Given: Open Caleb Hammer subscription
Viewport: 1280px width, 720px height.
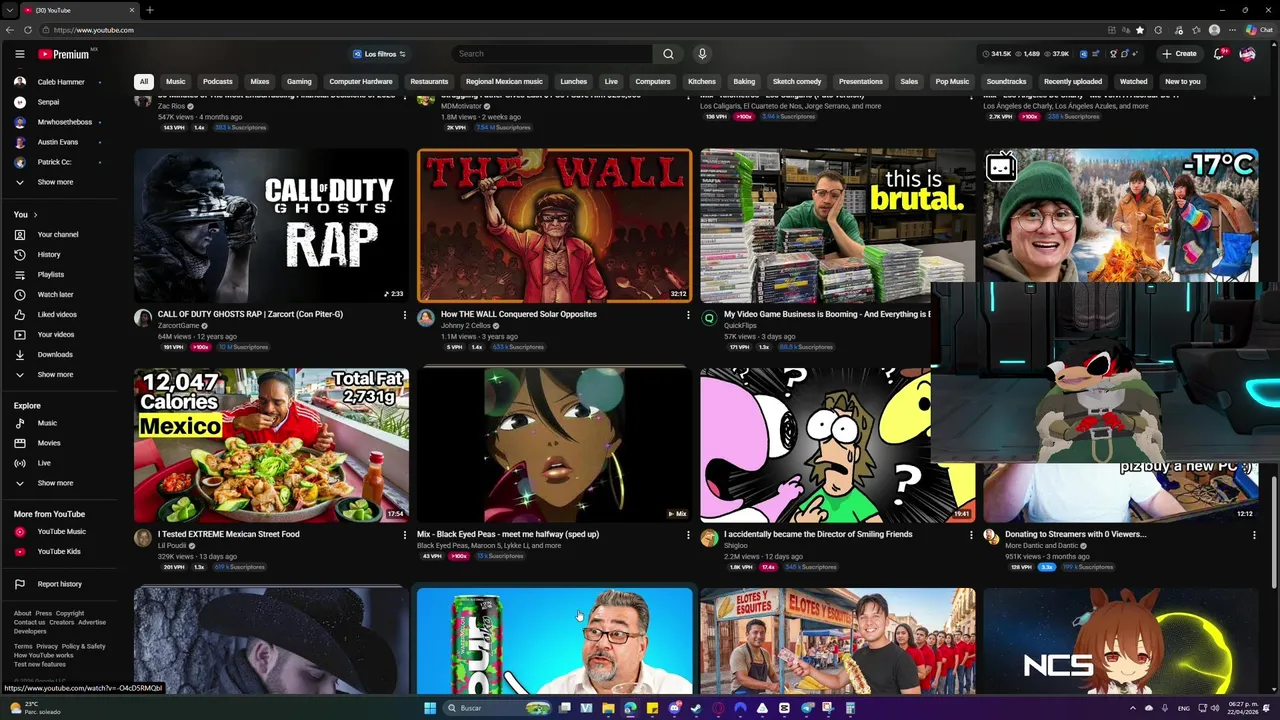Looking at the screenshot, I should (61, 82).
